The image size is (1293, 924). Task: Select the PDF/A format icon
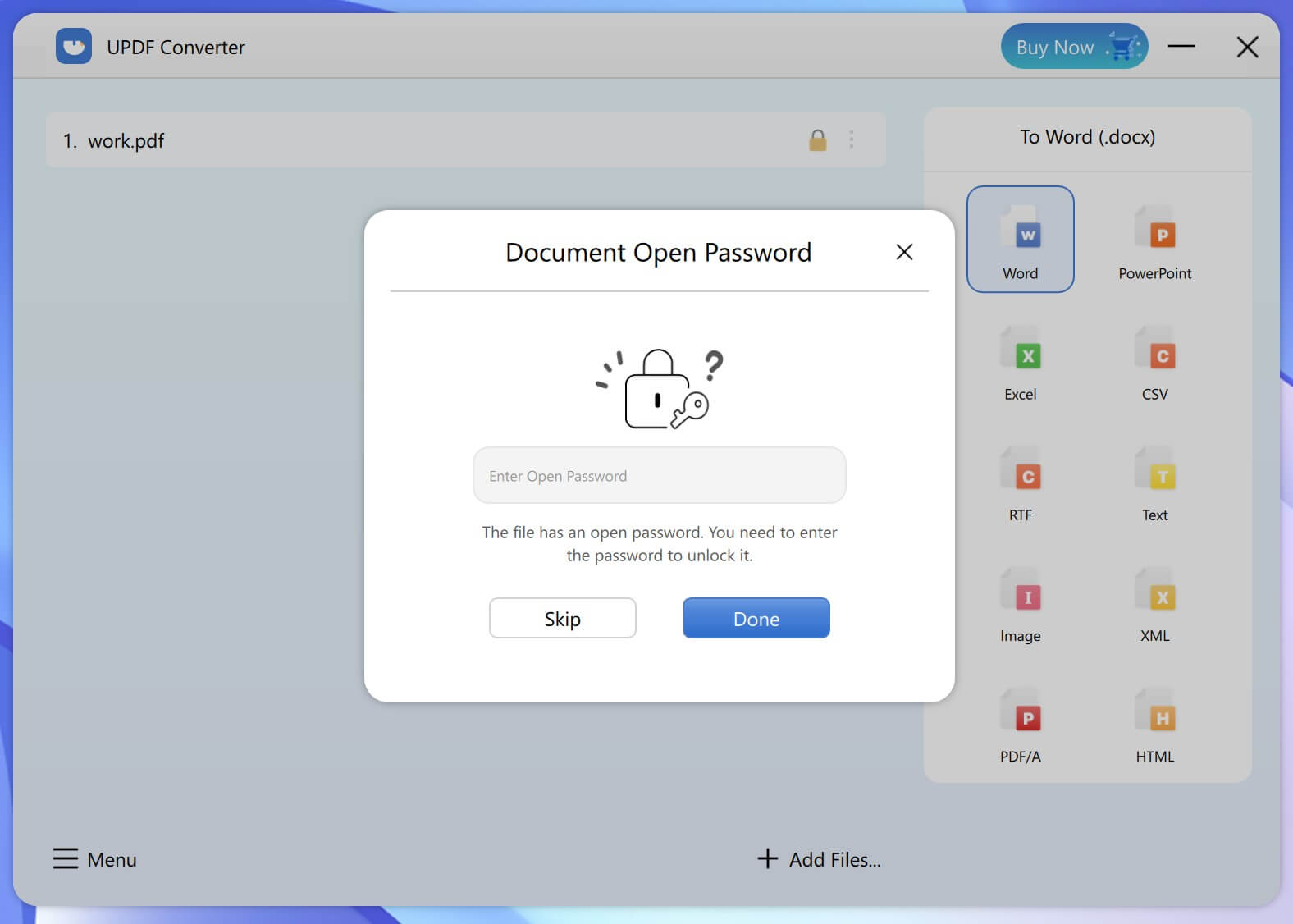(x=1020, y=721)
